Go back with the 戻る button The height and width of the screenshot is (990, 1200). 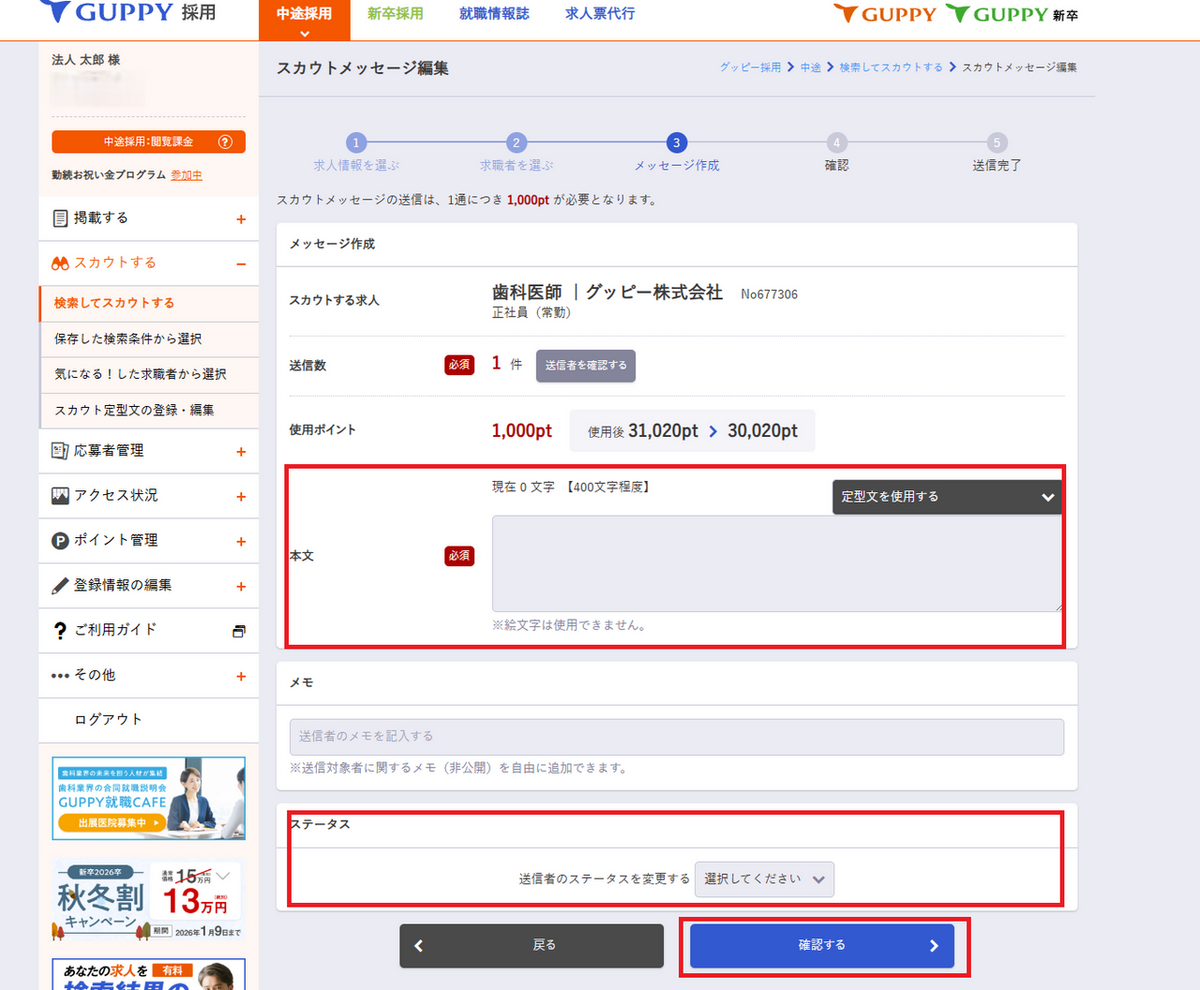pyautogui.click(x=531, y=945)
